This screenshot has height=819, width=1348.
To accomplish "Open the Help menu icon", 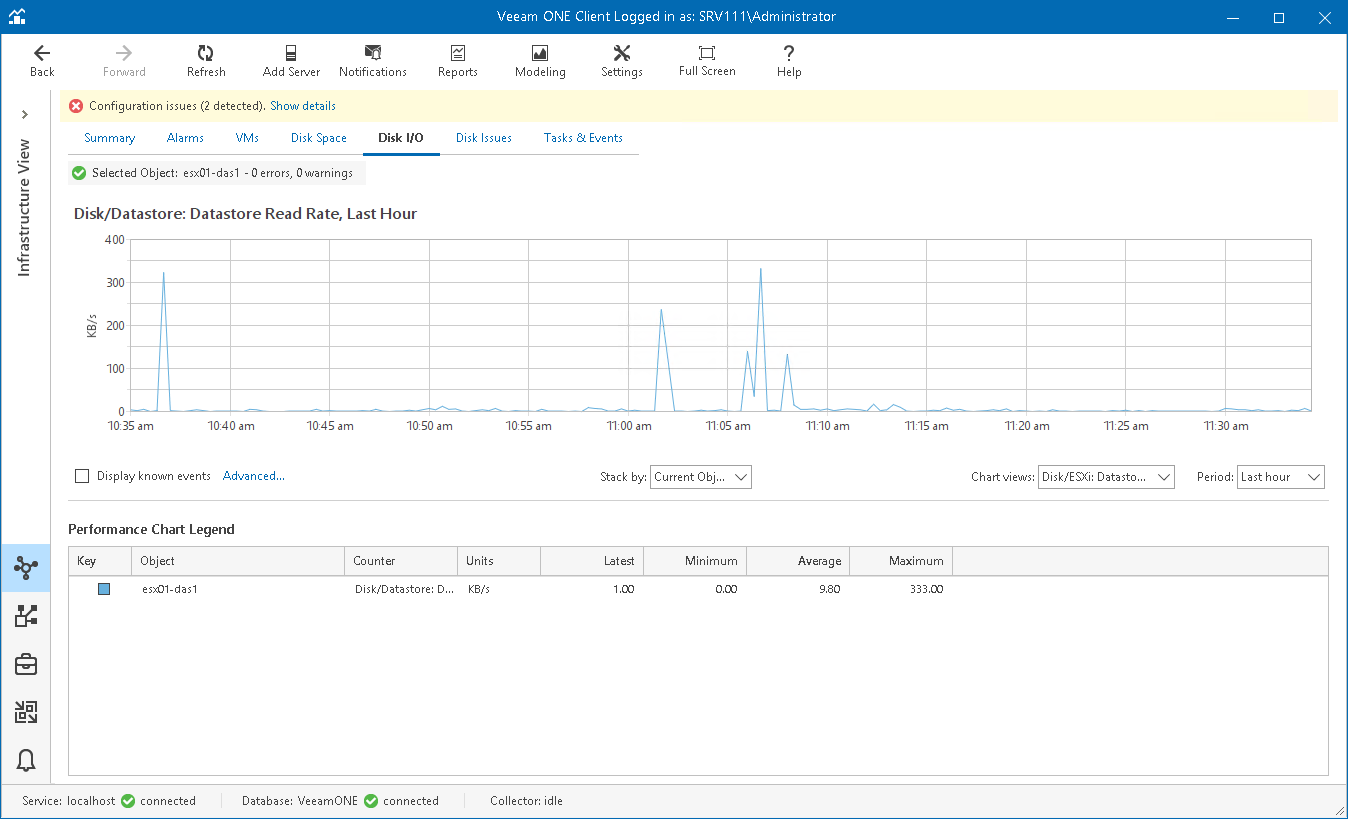I will tap(789, 61).
